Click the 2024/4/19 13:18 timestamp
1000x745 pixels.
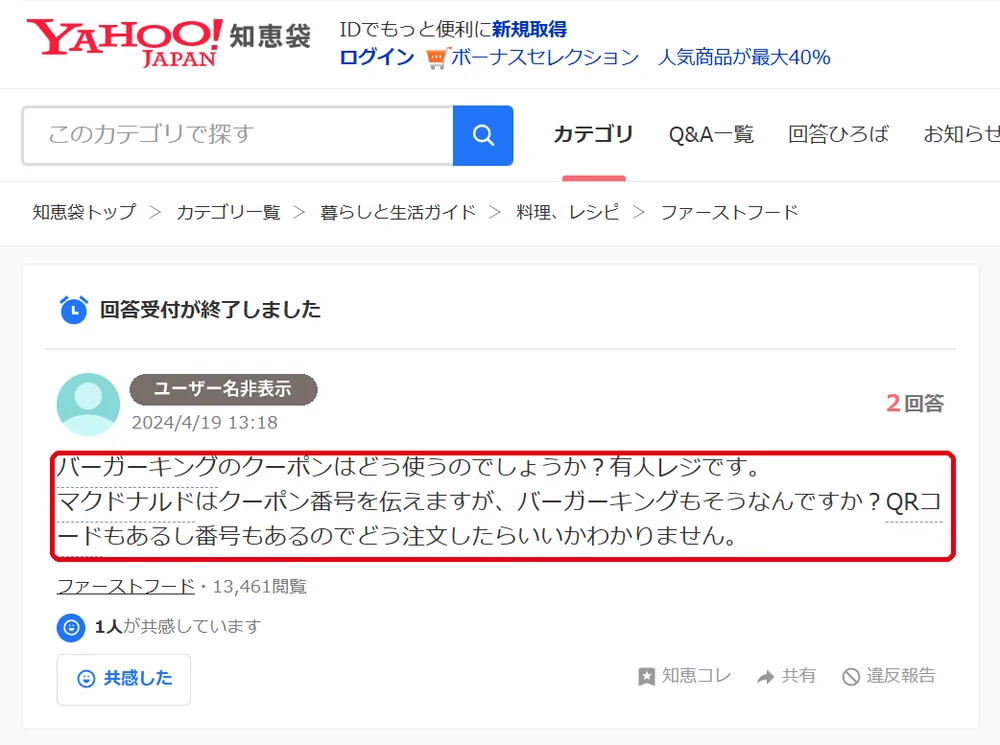[x=205, y=423]
